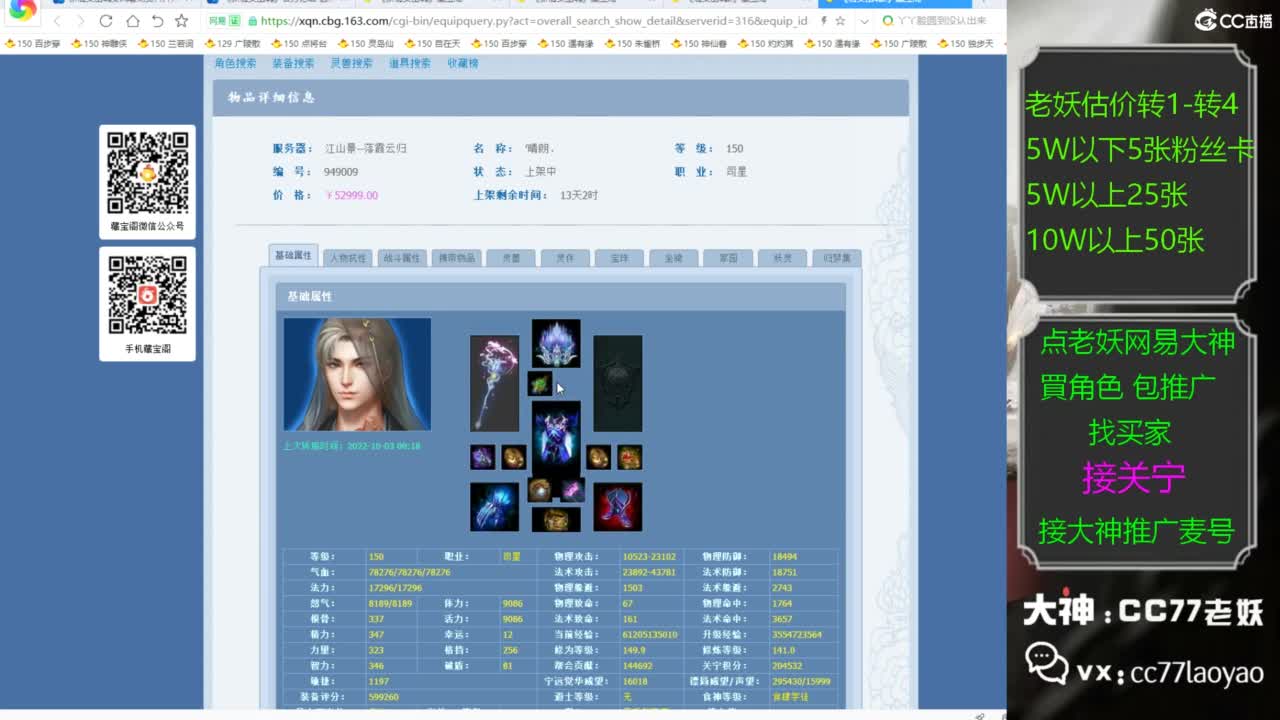Click the 法术攻击 value 23892-43781

pos(649,573)
